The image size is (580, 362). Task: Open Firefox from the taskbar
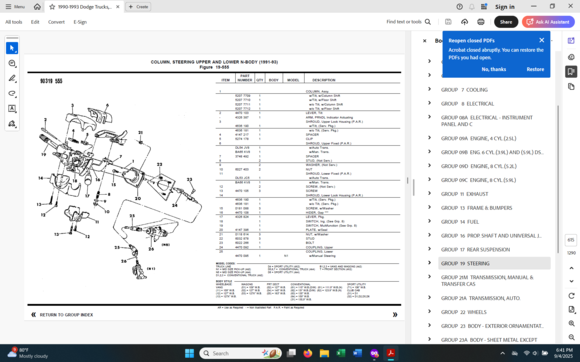coord(308,353)
